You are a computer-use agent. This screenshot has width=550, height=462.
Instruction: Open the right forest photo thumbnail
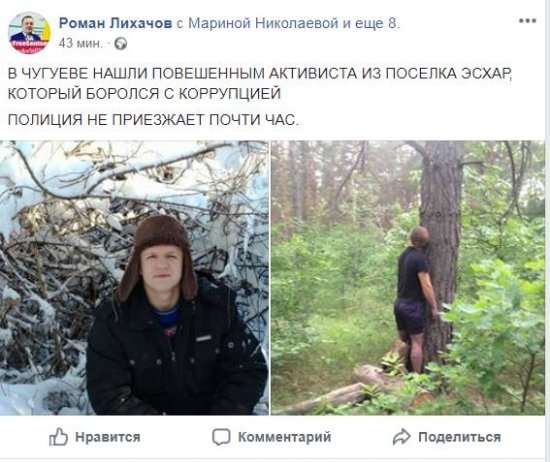coord(408,278)
